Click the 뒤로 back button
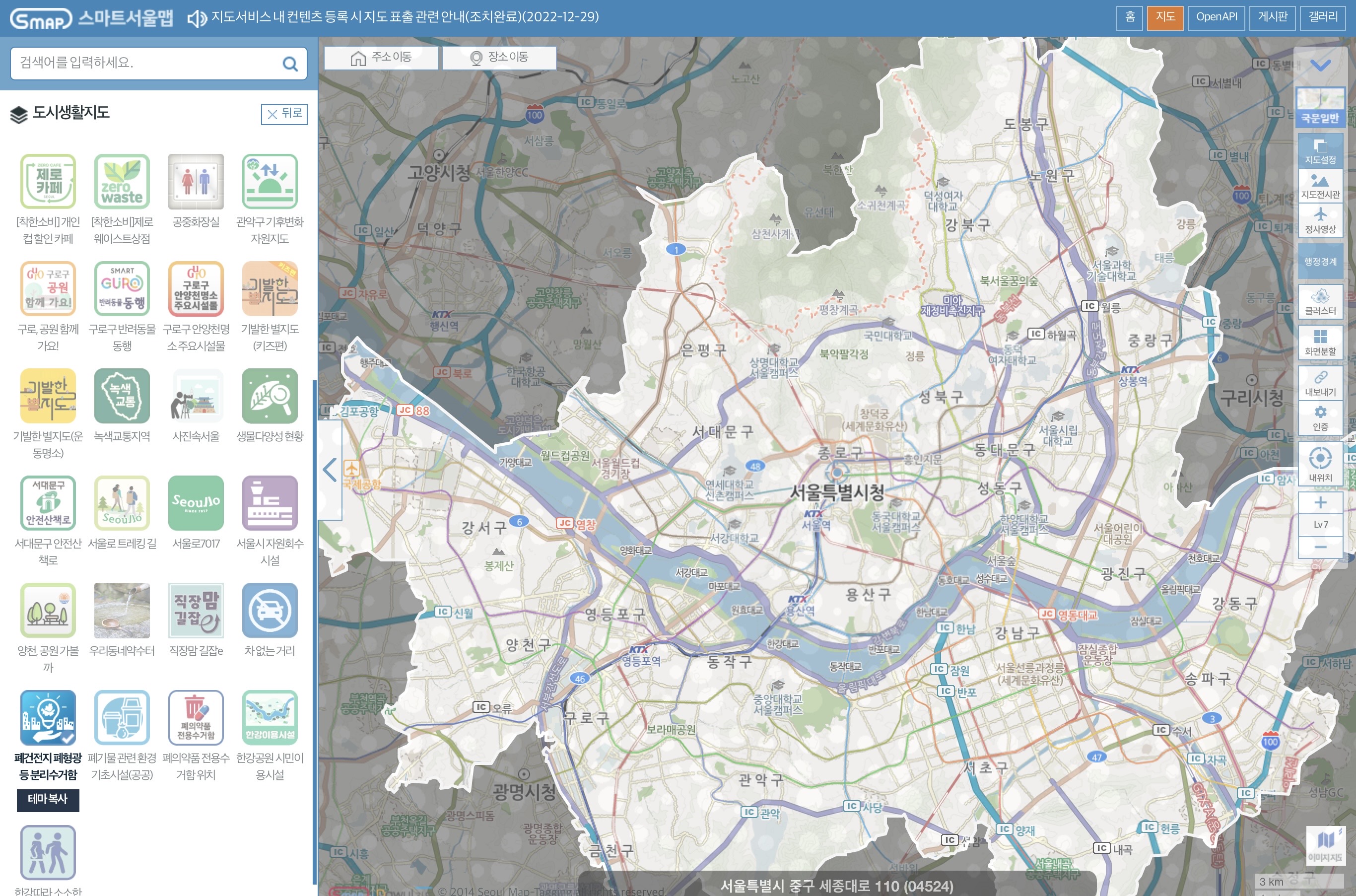Image resolution: width=1356 pixels, height=896 pixels. (284, 114)
